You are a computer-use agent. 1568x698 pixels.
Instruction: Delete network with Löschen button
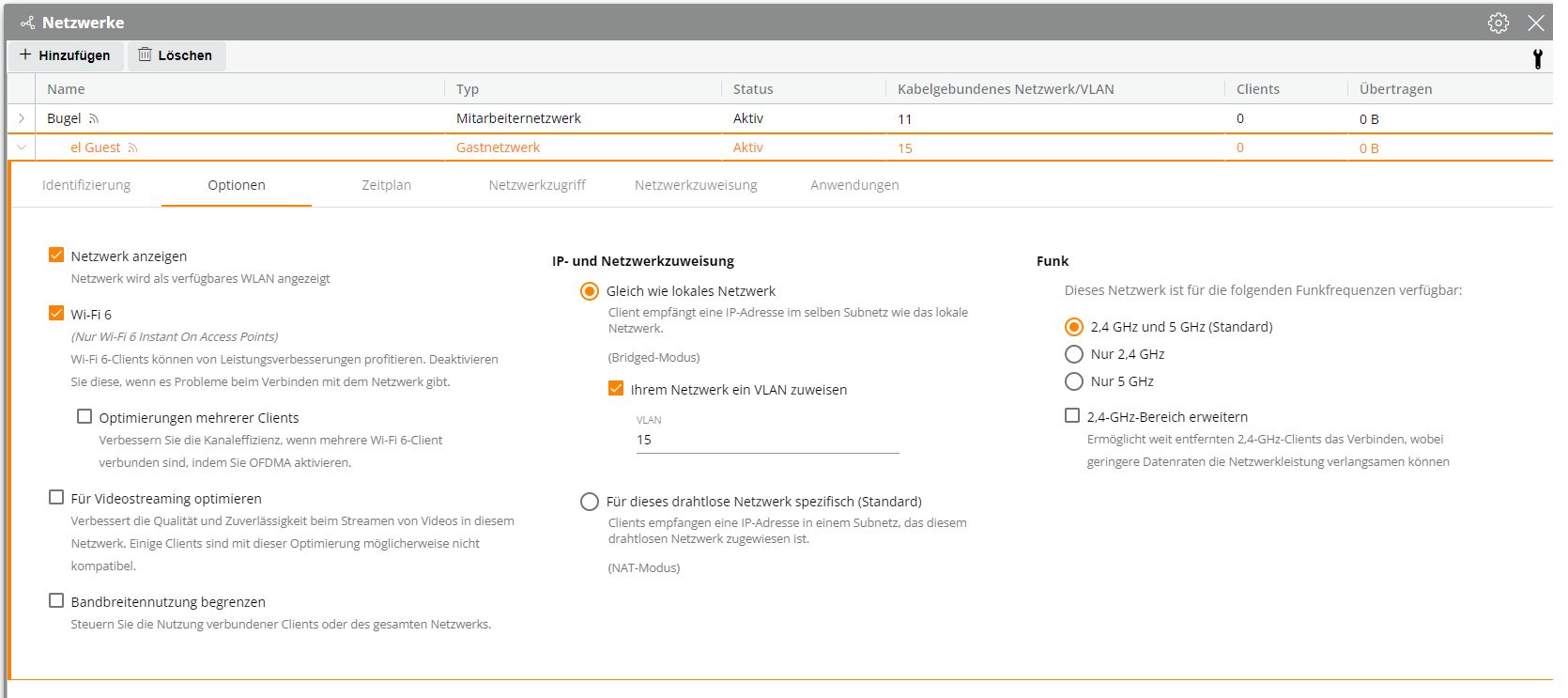pyautogui.click(x=176, y=55)
